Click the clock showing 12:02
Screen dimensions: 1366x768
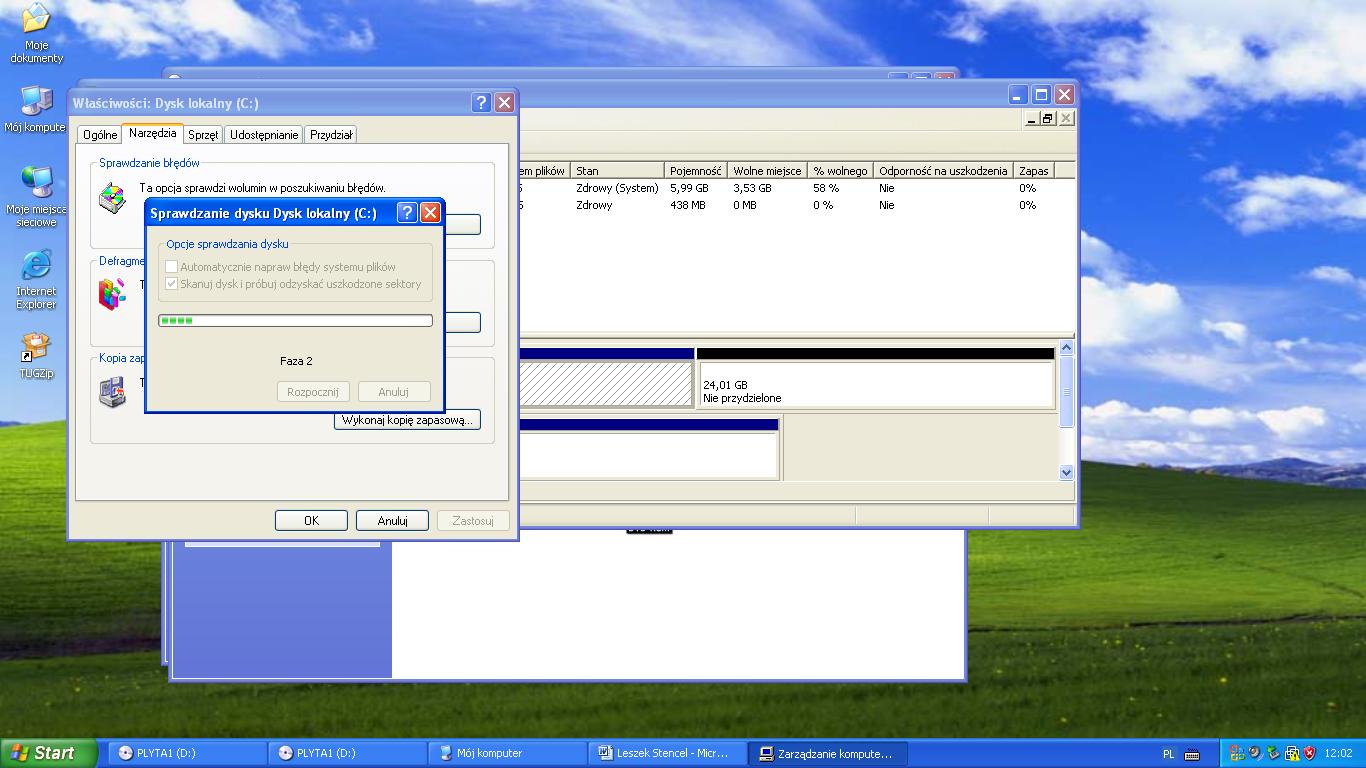click(1338, 754)
